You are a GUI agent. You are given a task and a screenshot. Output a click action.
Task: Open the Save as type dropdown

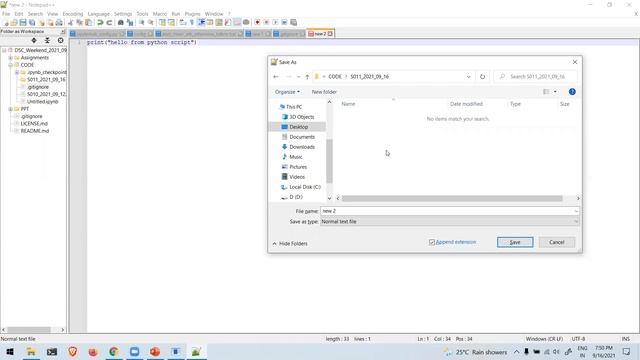576,222
